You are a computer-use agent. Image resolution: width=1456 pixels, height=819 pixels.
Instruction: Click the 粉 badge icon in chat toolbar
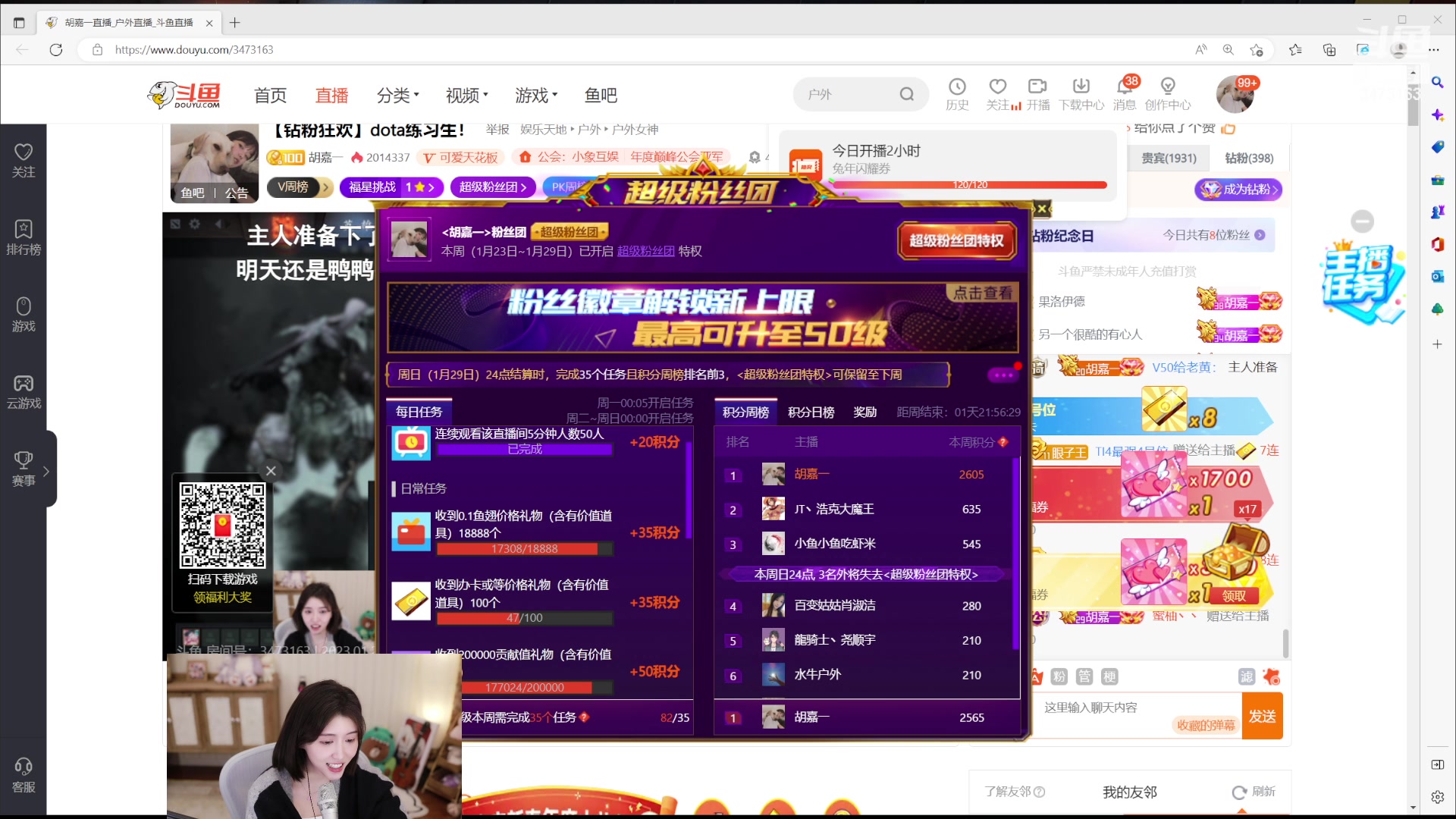point(1059,676)
